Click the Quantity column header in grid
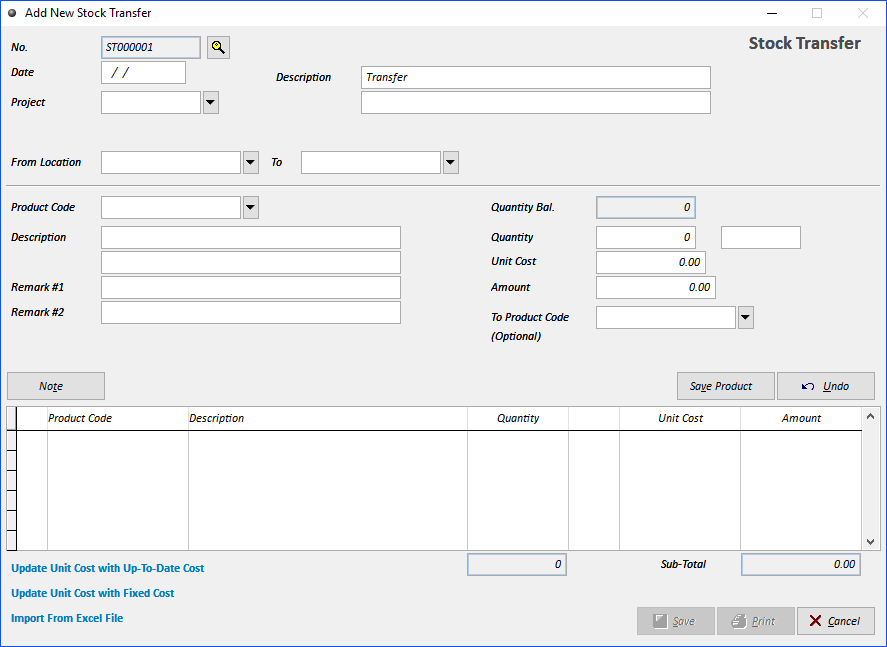The image size is (887, 647). (518, 419)
